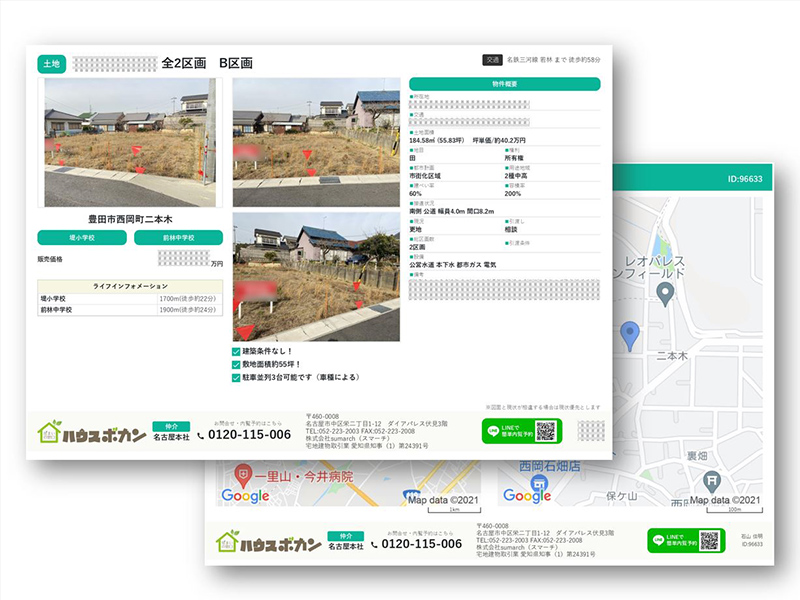Click the 名古屋本社 label on the back flyer
The width and height of the screenshot is (800, 600).
(346, 546)
